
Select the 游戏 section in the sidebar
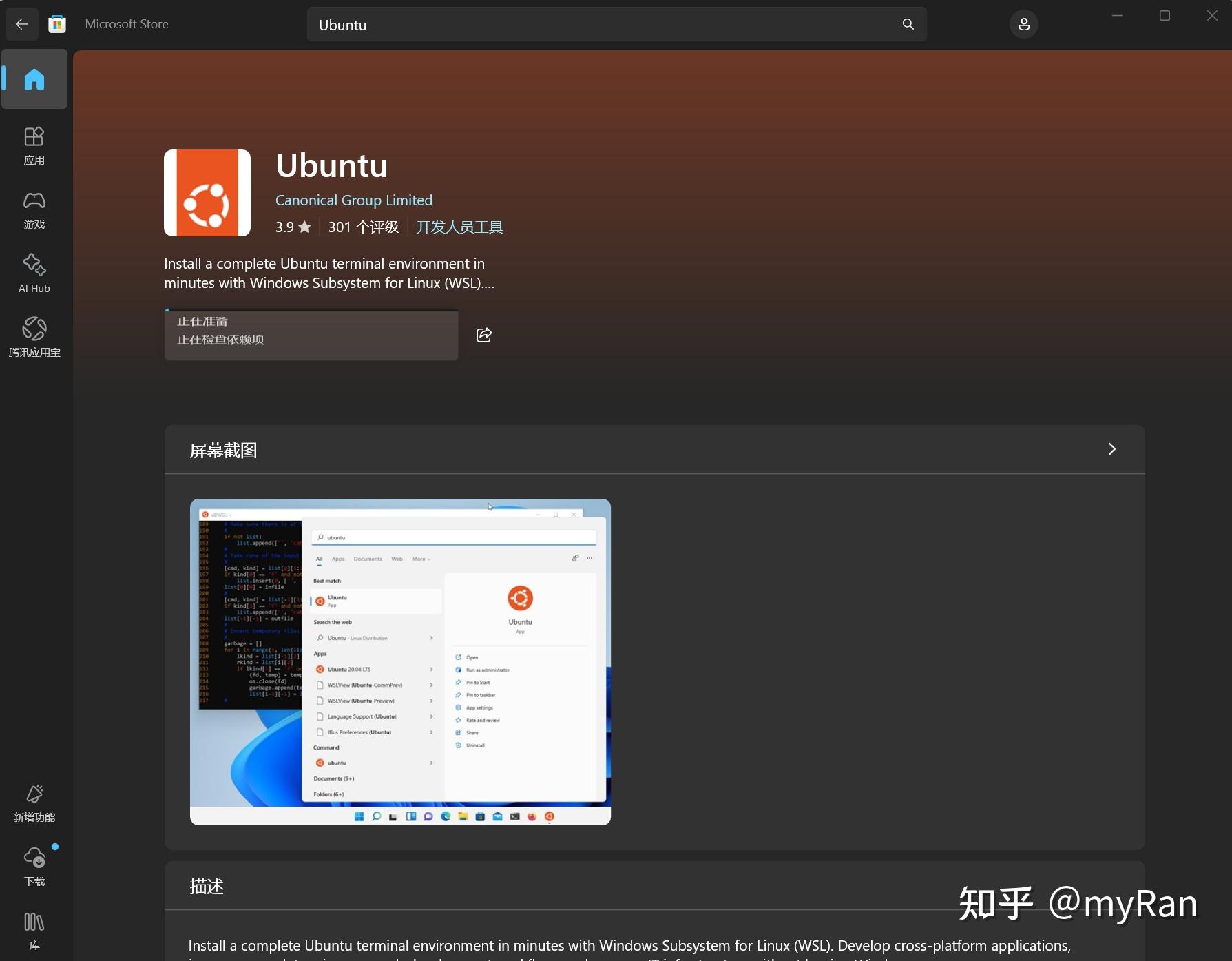(x=34, y=209)
